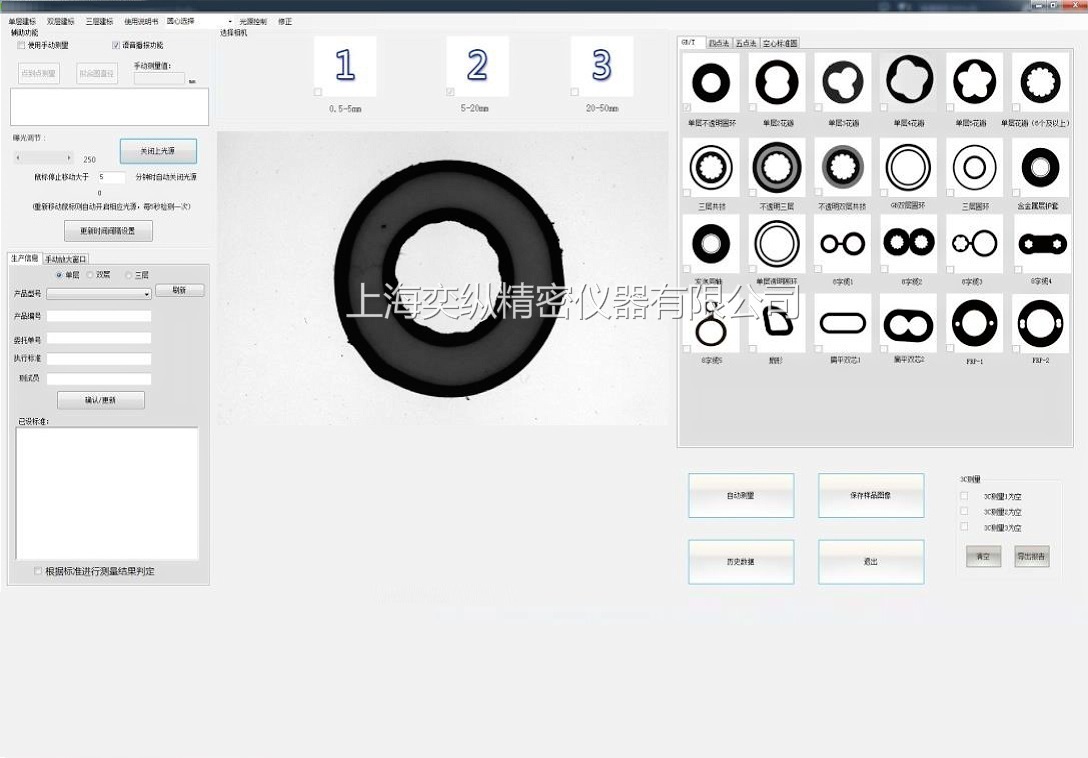Toggle the 语音播报功能 checkbox
Image resolution: width=1088 pixels, height=758 pixels.
point(116,45)
